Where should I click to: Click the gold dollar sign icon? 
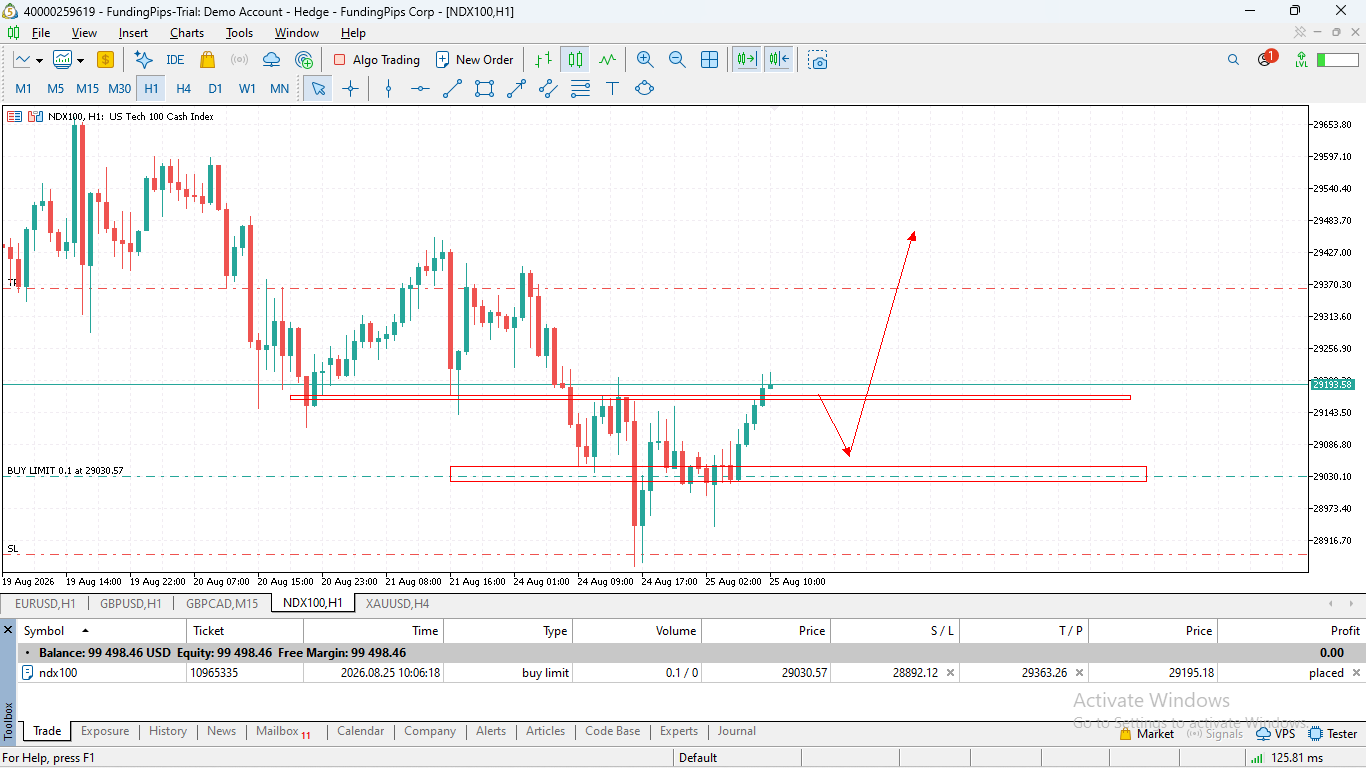click(105, 60)
